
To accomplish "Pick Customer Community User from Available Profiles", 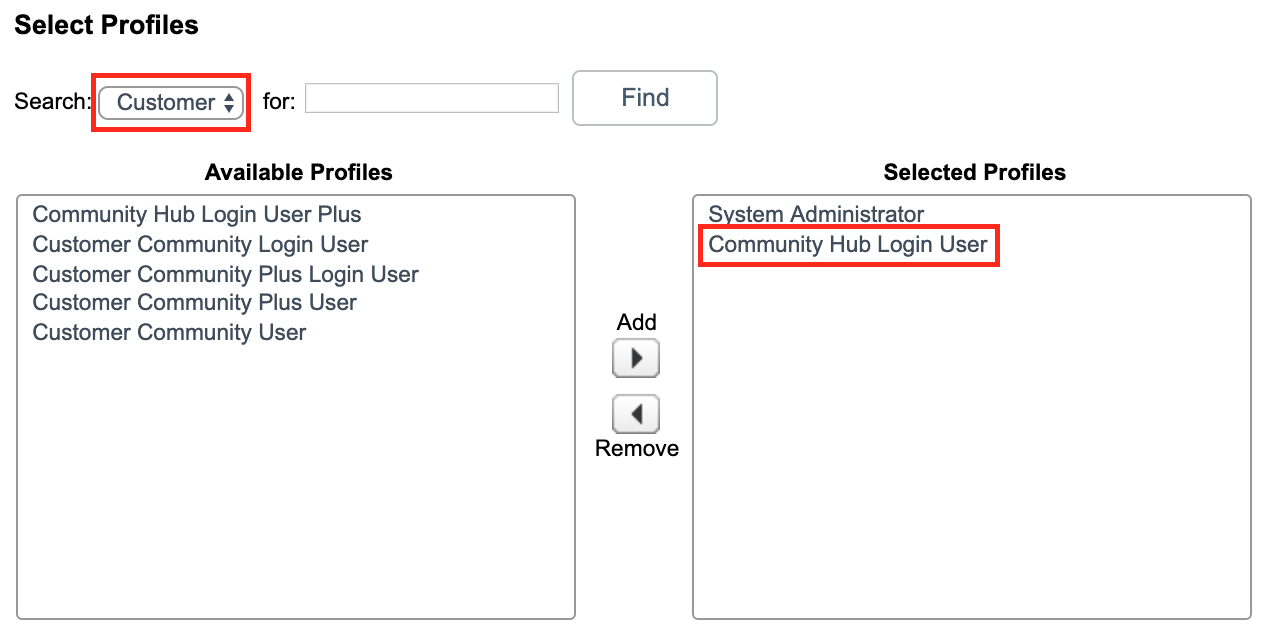I will coord(169,332).
